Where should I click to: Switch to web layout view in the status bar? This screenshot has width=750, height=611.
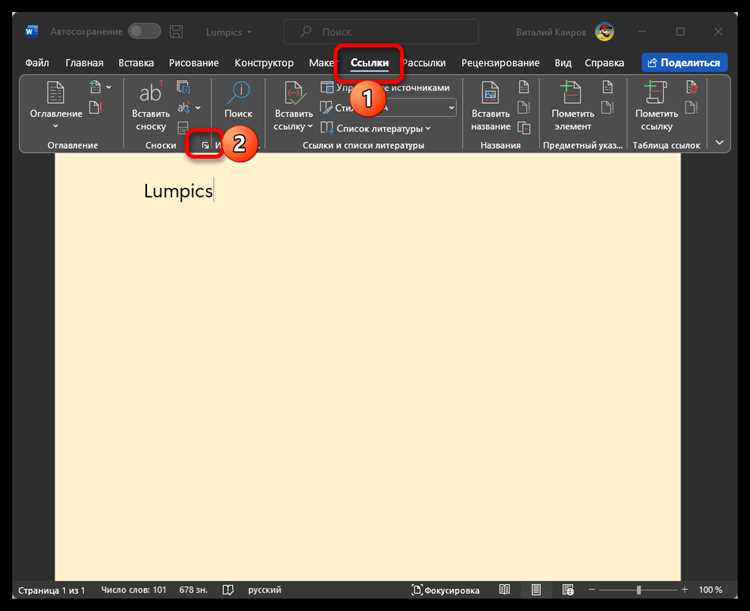568,590
